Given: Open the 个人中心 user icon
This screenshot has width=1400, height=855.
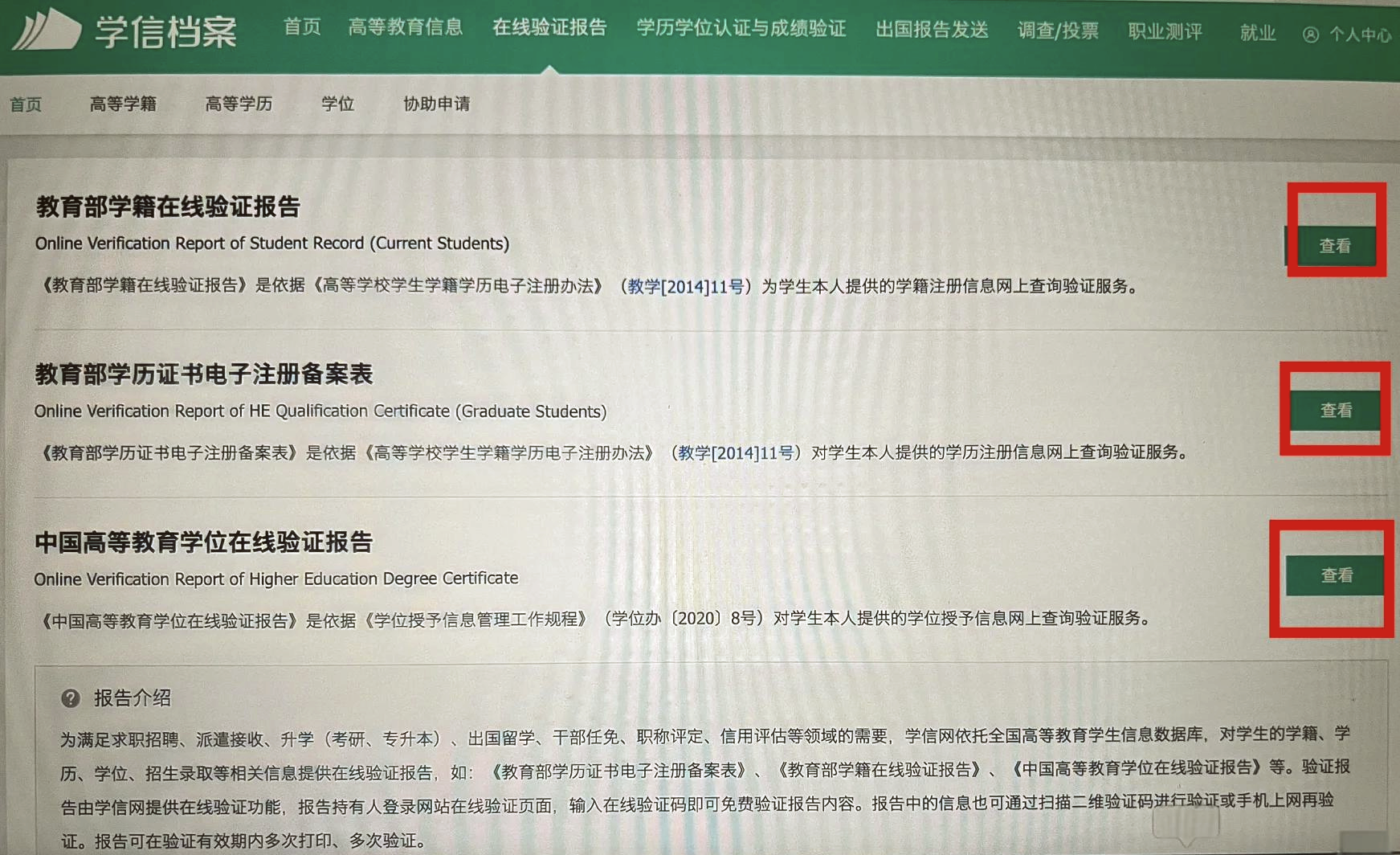Looking at the screenshot, I should (x=1311, y=35).
